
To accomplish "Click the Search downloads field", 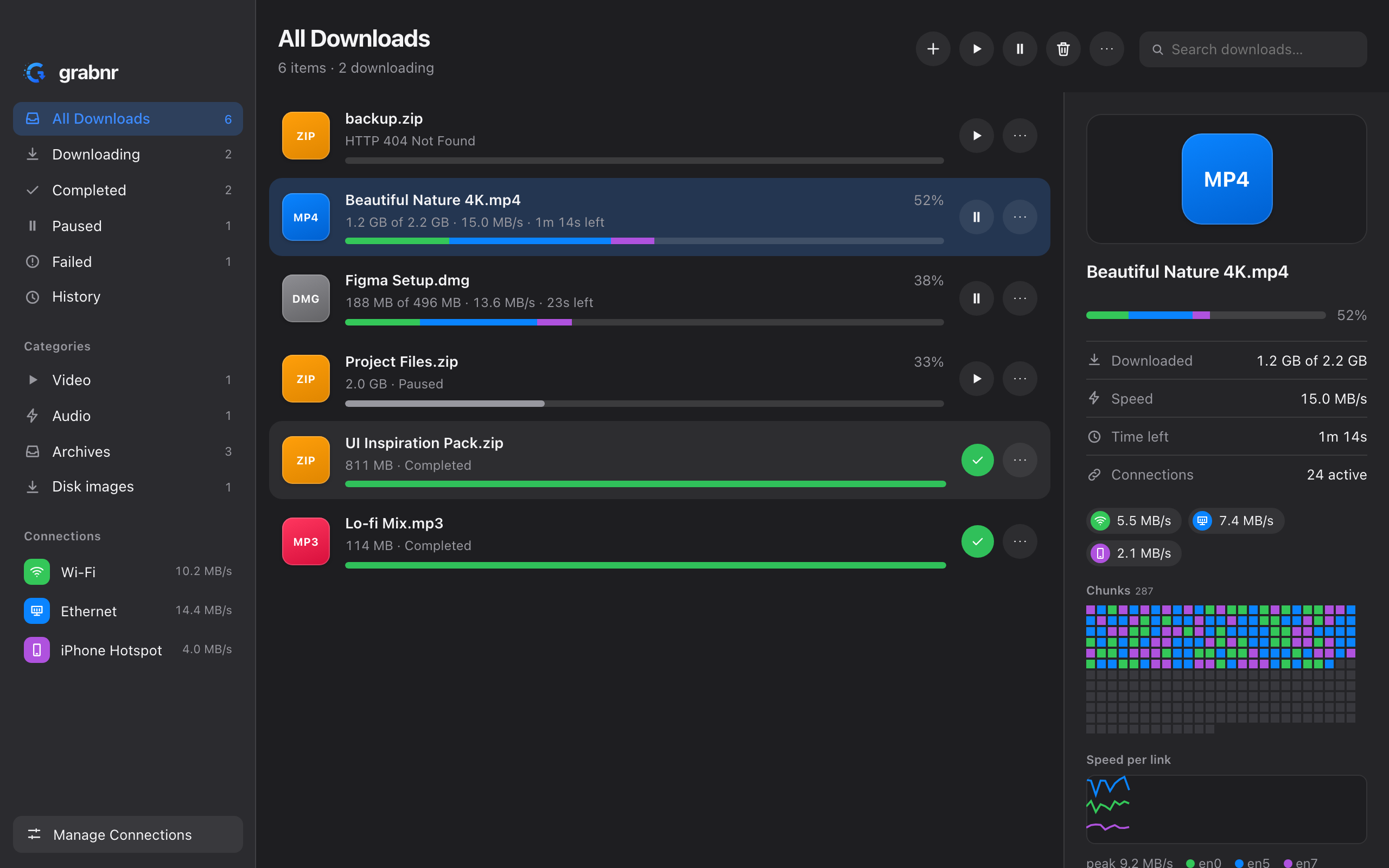I will pos(1253,49).
